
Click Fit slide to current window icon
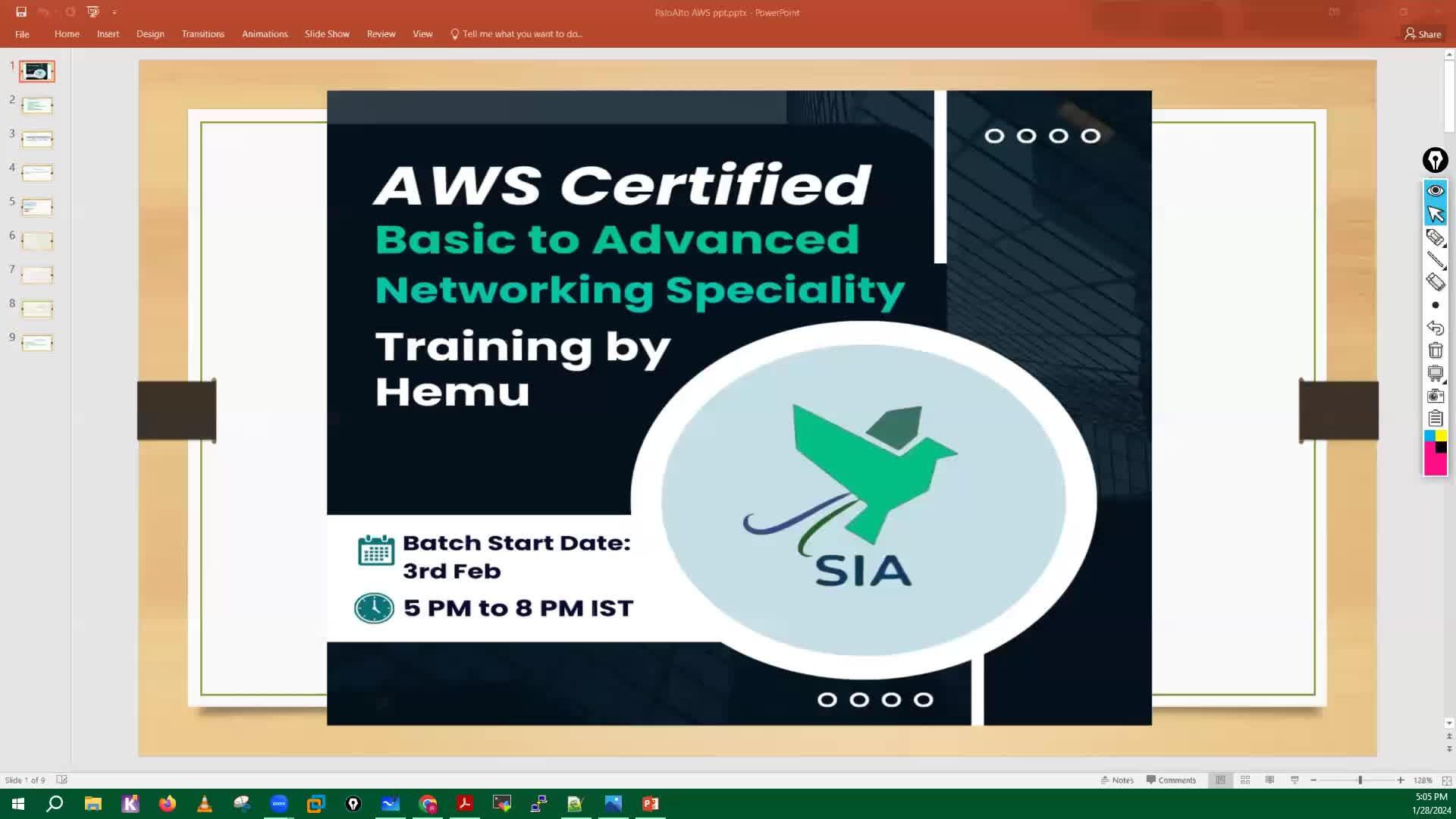point(1446,780)
